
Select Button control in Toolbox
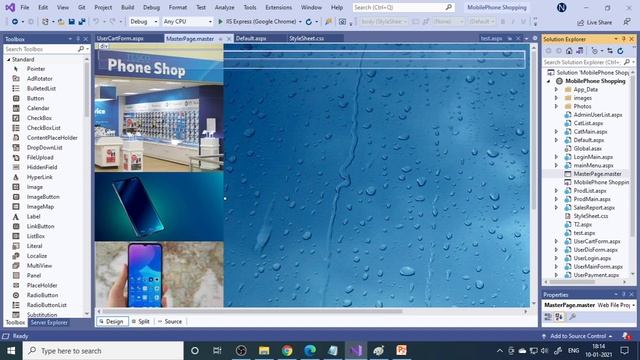[x=36, y=98]
